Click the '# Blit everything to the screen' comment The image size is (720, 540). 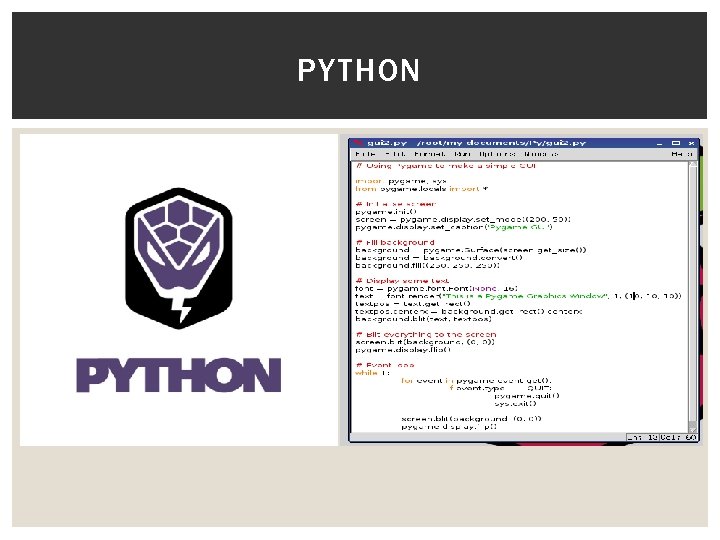426,334
